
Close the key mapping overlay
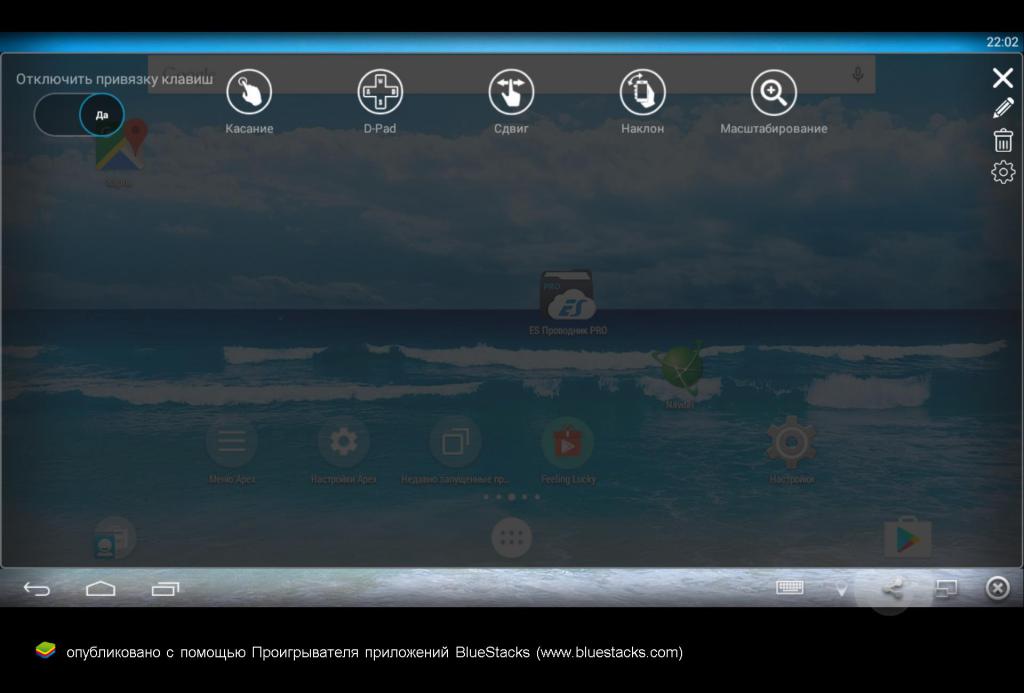pos(1003,78)
